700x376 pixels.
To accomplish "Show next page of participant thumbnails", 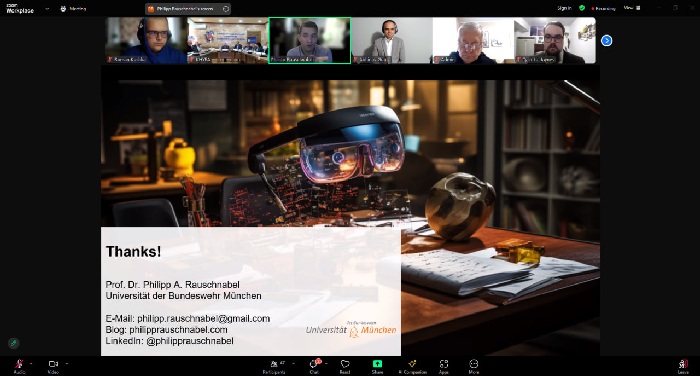I will click(x=606, y=41).
